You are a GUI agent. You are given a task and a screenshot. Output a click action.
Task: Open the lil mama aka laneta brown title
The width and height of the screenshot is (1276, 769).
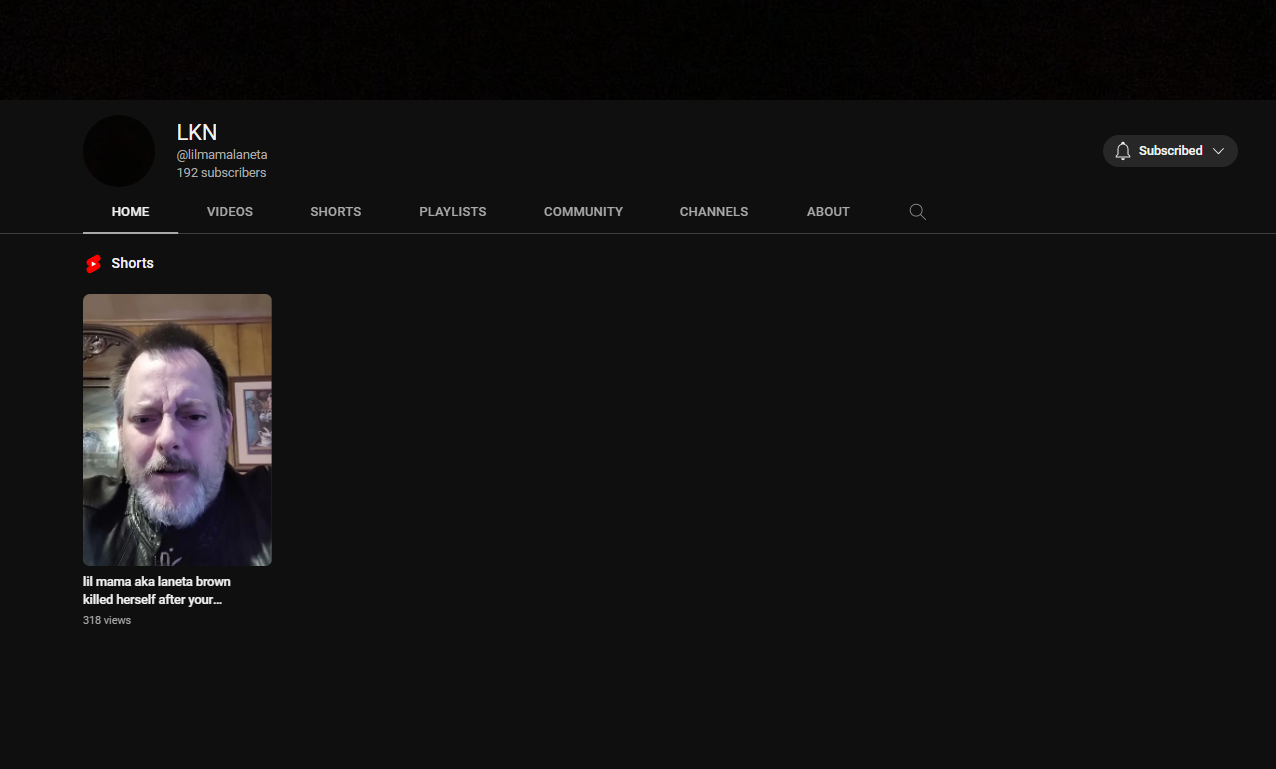(x=157, y=590)
